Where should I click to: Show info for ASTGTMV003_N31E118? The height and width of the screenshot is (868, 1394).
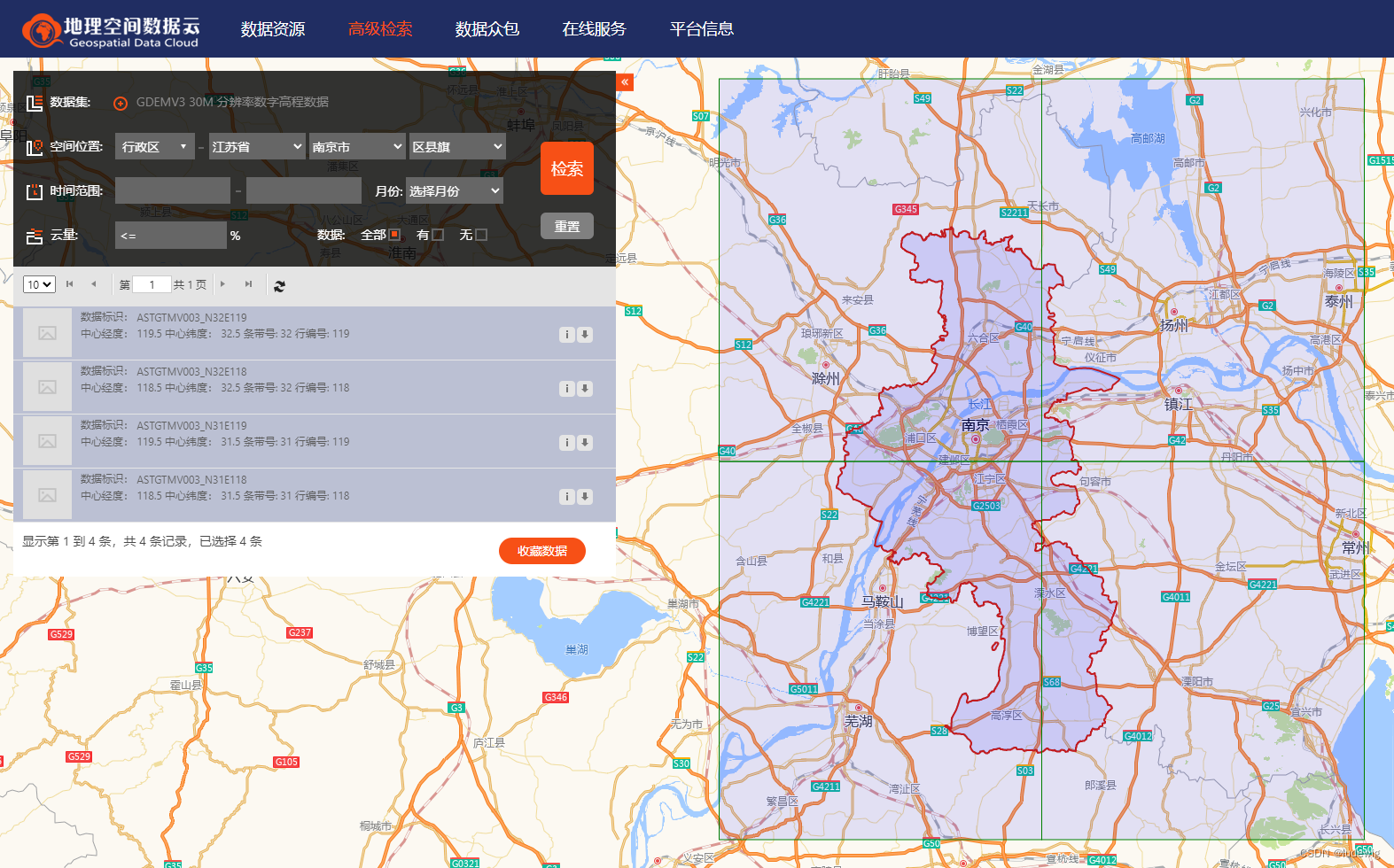point(567,497)
